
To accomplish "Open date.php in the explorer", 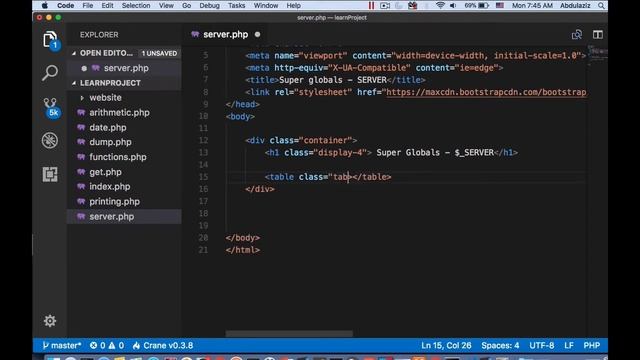I will coord(108,127).
